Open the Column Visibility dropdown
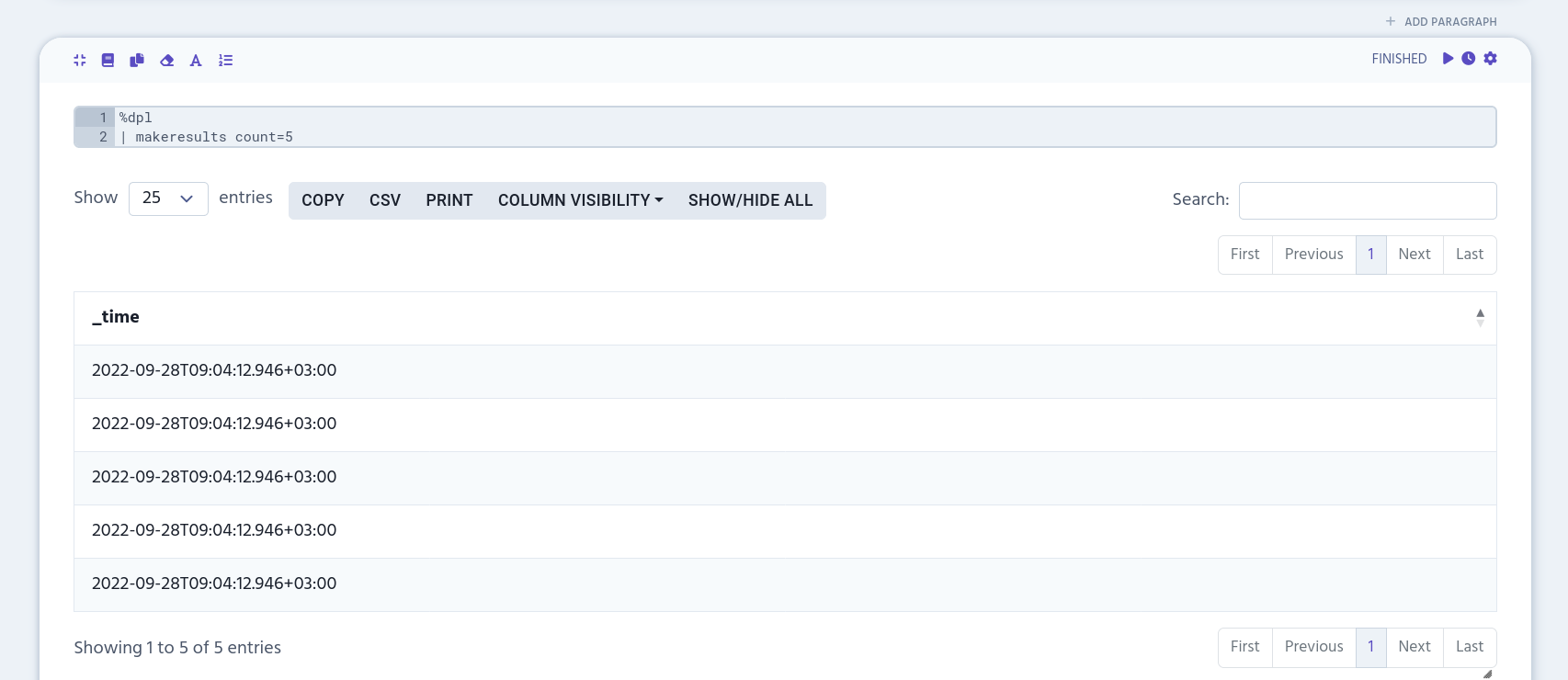This screenshot has height=680, width=1568. pyautogui.click(x=581, y=200)
